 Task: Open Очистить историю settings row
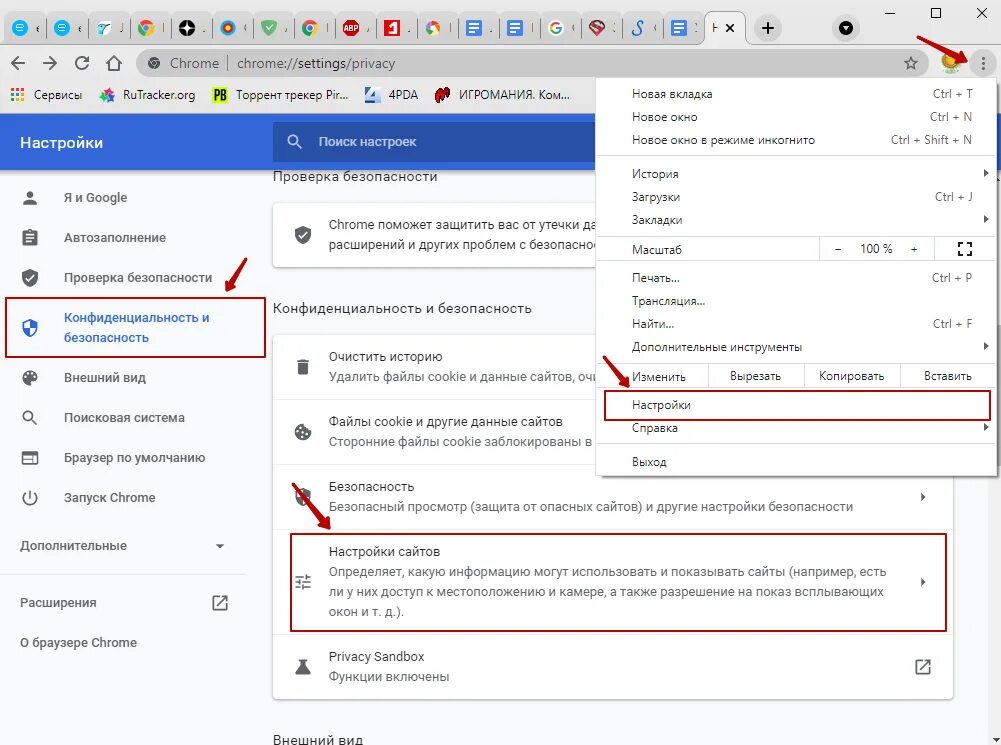(x=434, y=366)
